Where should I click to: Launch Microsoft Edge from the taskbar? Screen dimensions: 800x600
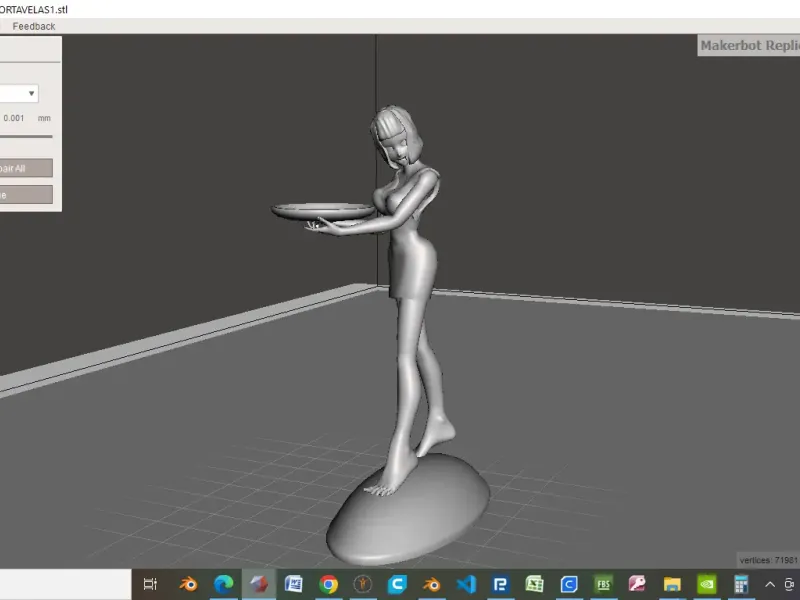pyautogui.click(x=223, y=584)
